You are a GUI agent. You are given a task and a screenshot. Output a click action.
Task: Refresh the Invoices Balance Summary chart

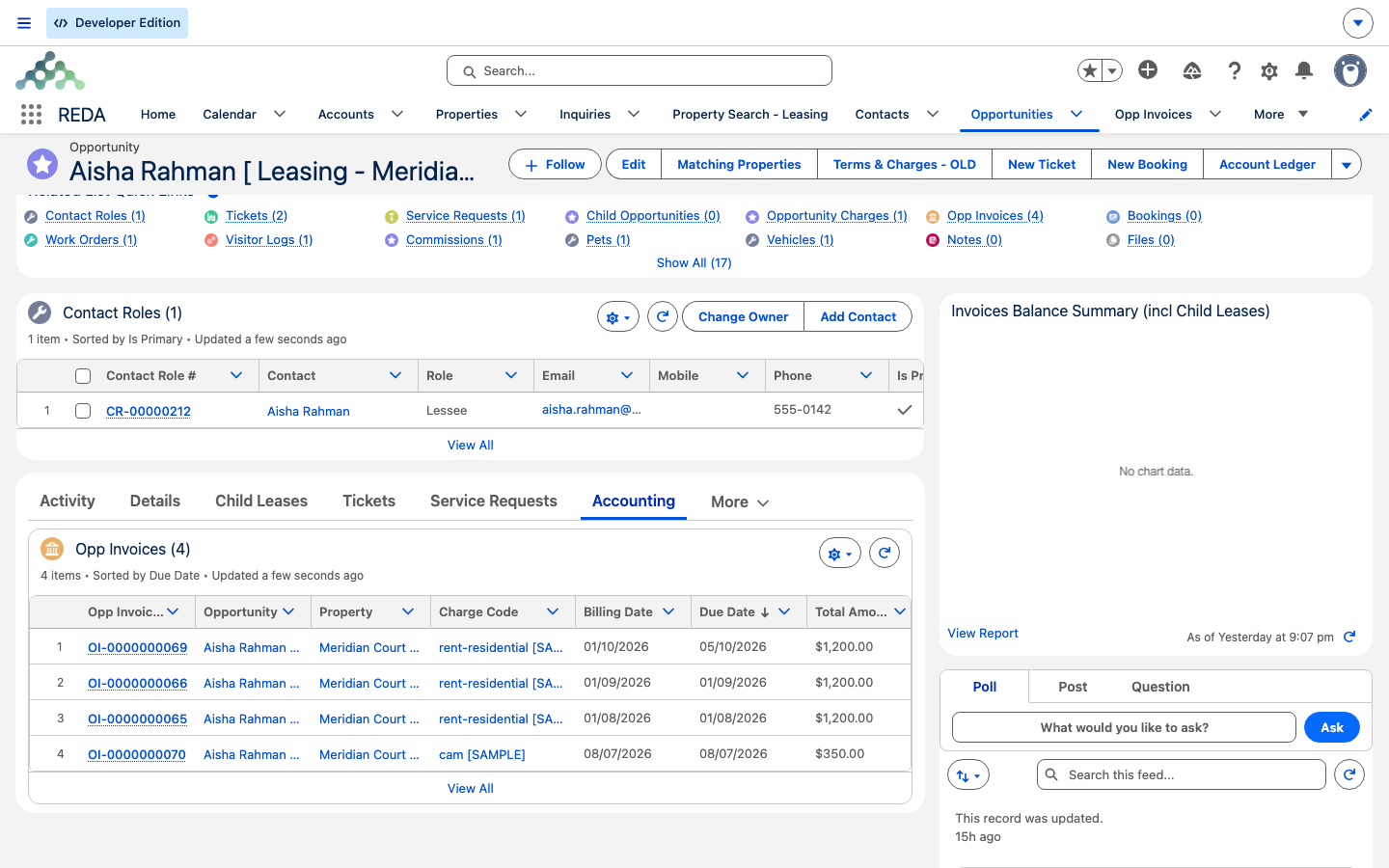point(1349,637)
